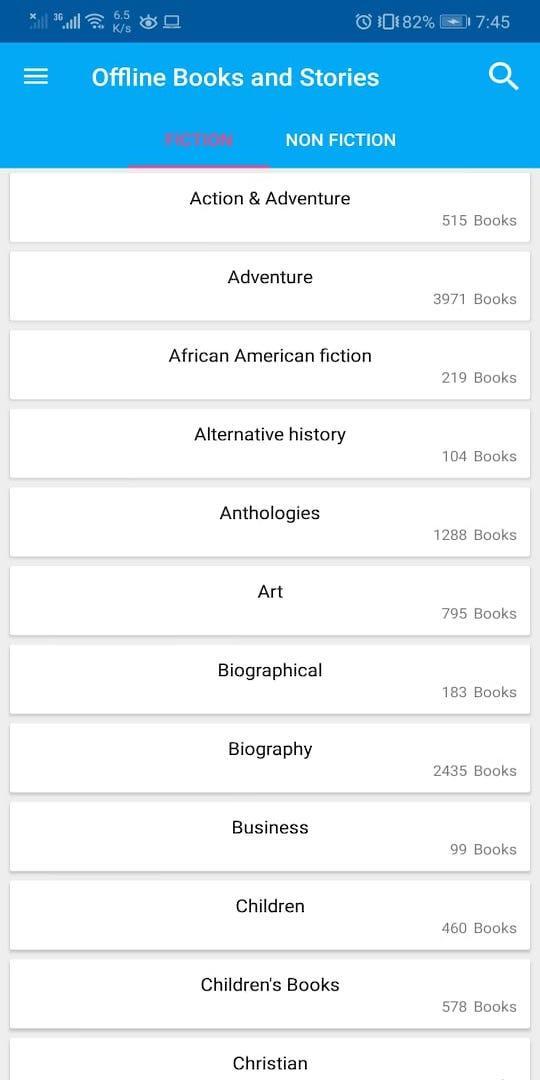This screenshot has height=1080, width=540.
Task: Open the Art category
Action: (270, 600)
